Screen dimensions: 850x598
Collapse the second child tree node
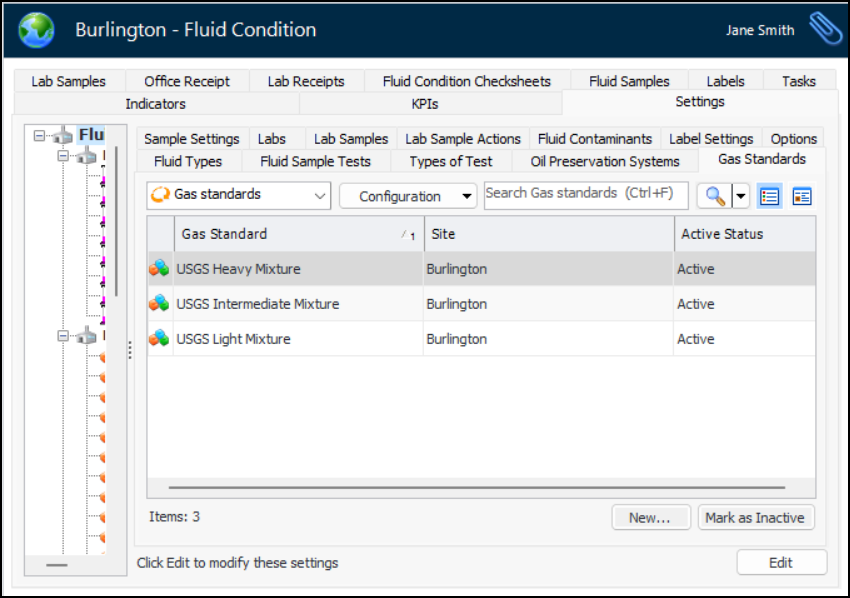point(63,336)
